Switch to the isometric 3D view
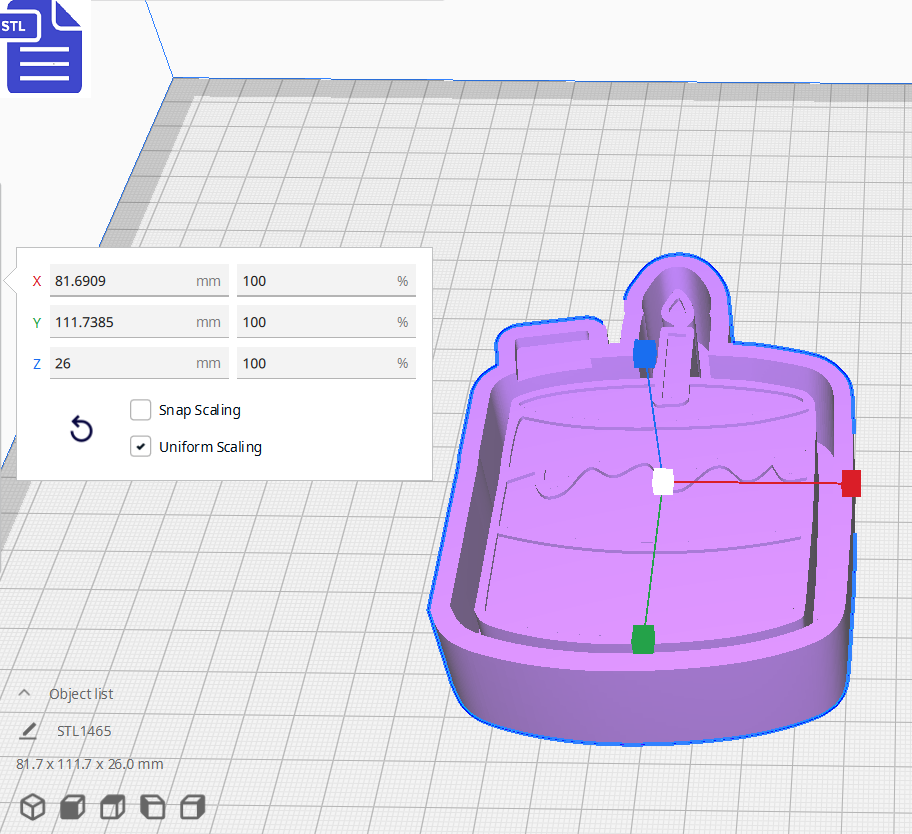Screen dimensions: 912x834 click(33, 807)
